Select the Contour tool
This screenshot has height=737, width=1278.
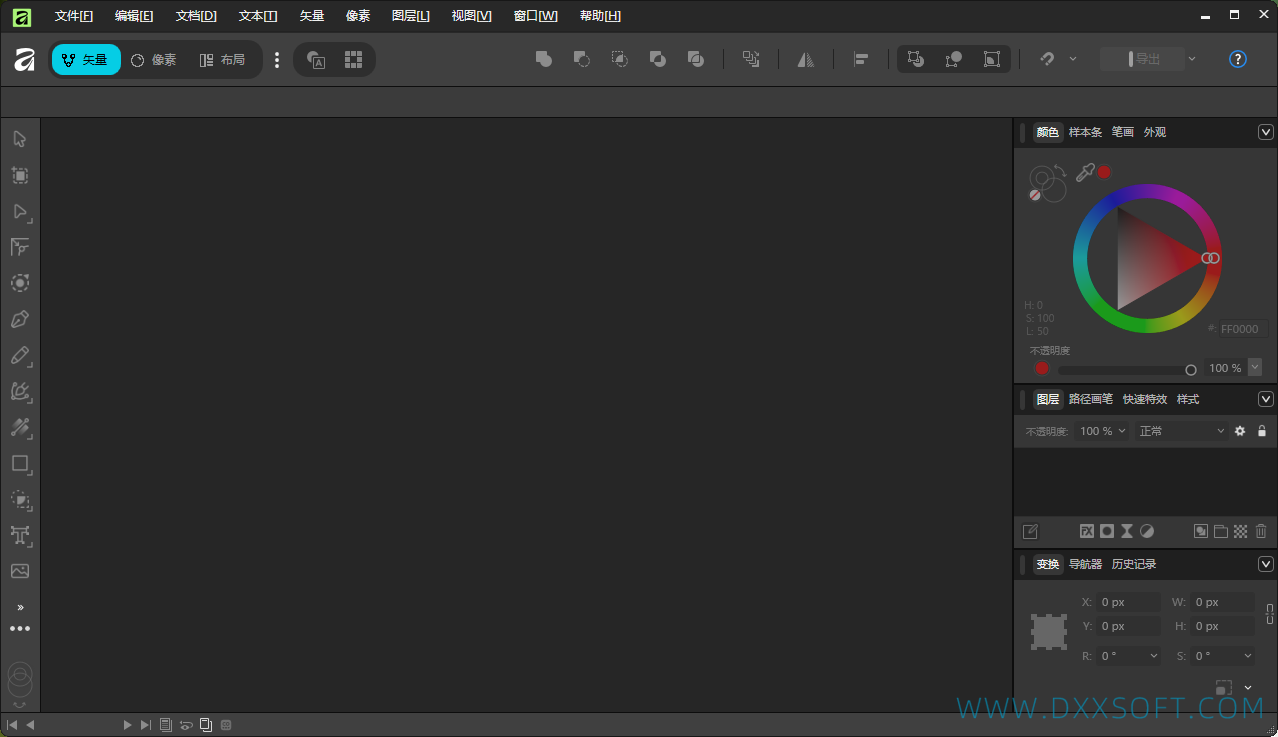pos(20,283)
